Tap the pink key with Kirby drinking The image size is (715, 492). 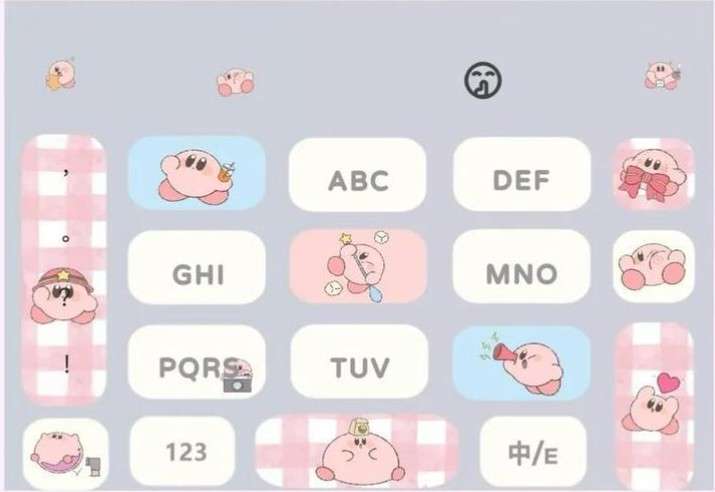[358, 266]
